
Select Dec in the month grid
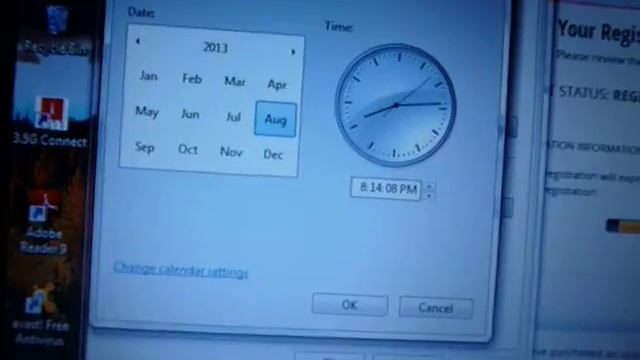[x=273, y=154]
